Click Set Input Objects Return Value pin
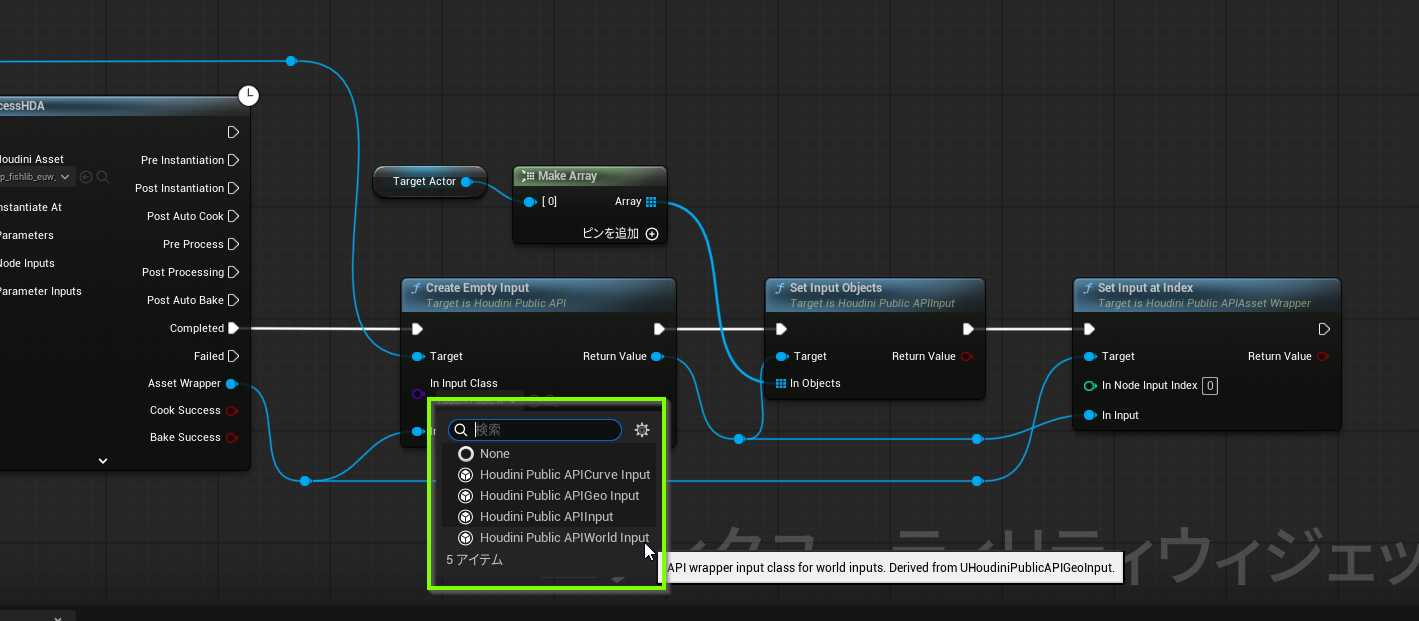Viewport: 1419px width, 621px height. pyautogui.click(x=966, y=357)
